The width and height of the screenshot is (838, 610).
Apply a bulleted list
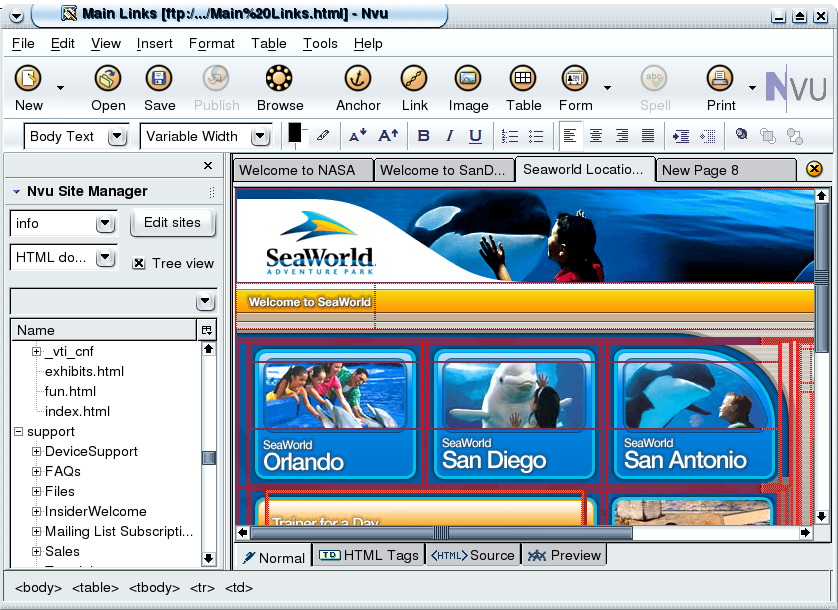coord(536,136)
